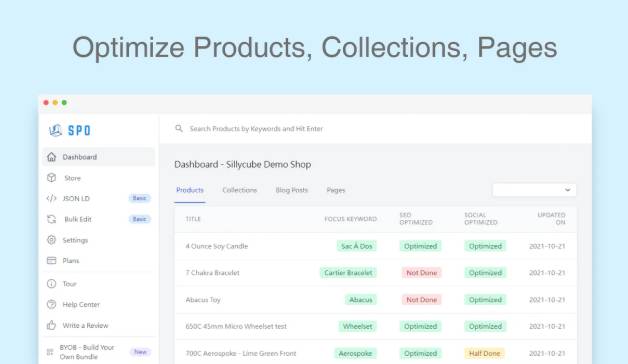Click the Store cube icon
Screen dimensions: 628x364
point(51,178)
